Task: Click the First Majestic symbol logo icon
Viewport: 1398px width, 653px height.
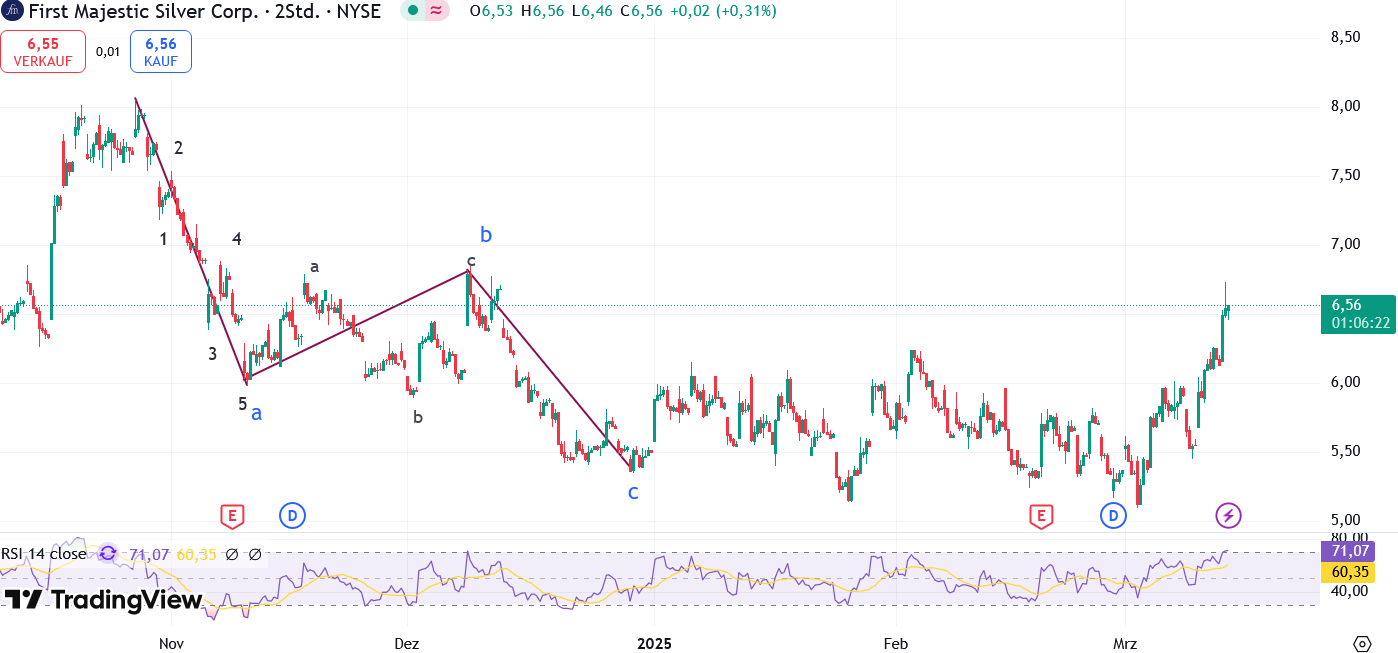Action: (x=13, y=11)
